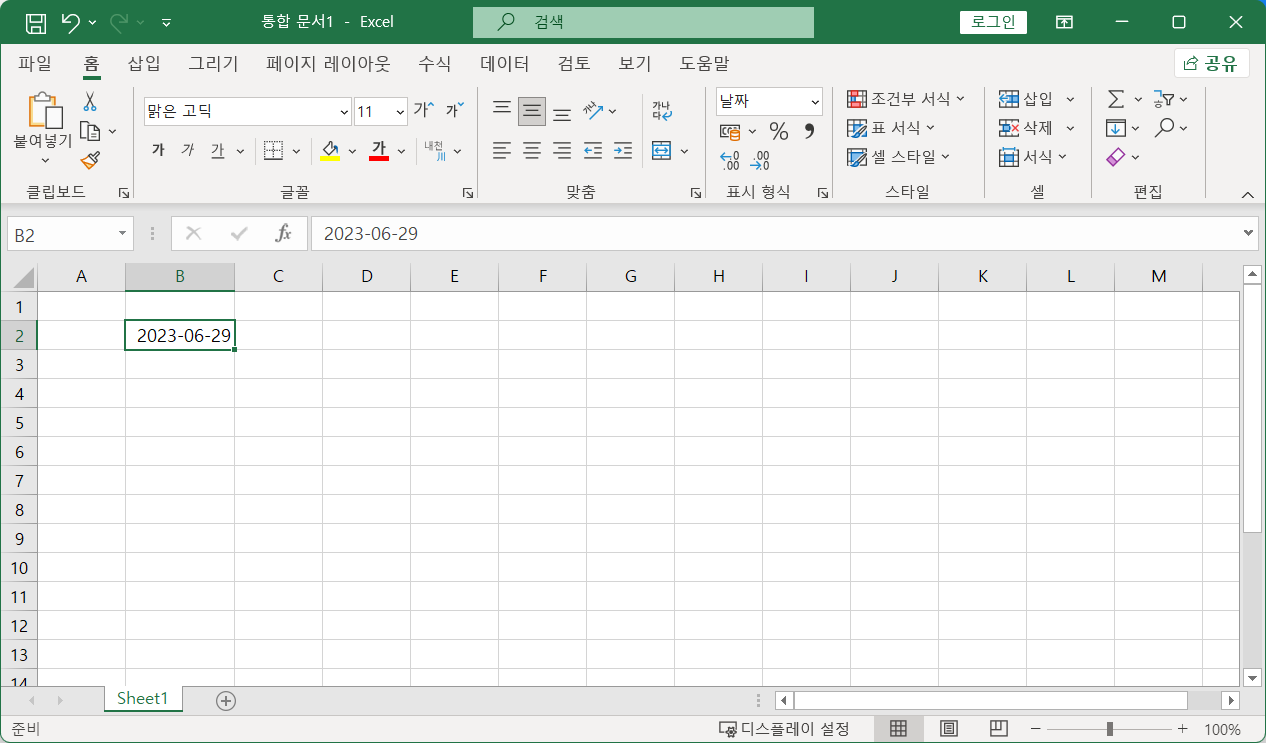The image size is (1266, 743).
Task: Toggle center horizontal alignment
Action: pyautogui.click(x=532, y=150)
